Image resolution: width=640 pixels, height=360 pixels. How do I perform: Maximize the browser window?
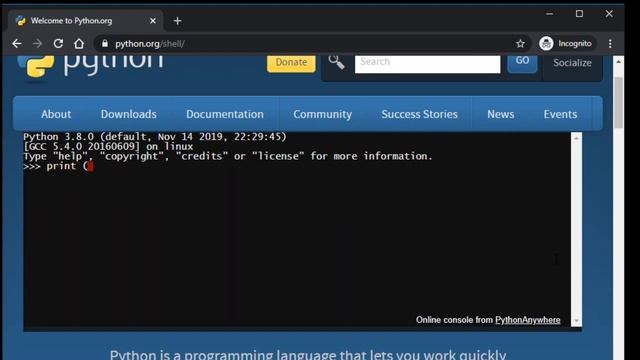(x=579, y=14)
